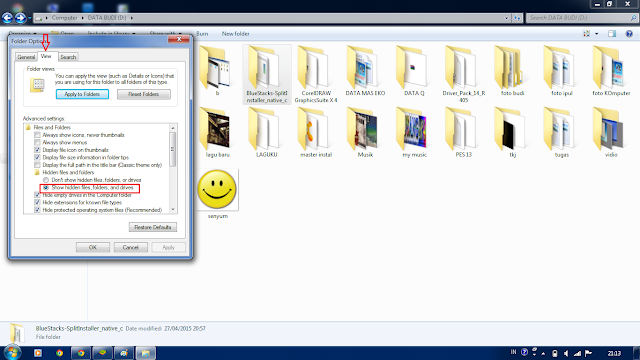Screen dimensions: 640x360
Task: Refresh the address bar location
Action: tap(518, 18)
